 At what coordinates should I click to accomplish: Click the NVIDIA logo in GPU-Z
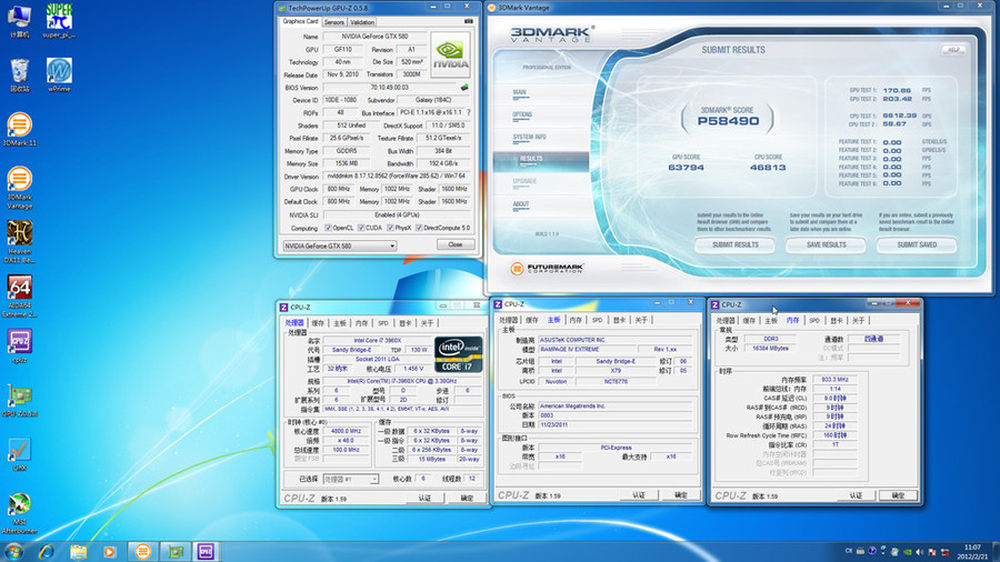pyautogui.click(x=450, y=55)
